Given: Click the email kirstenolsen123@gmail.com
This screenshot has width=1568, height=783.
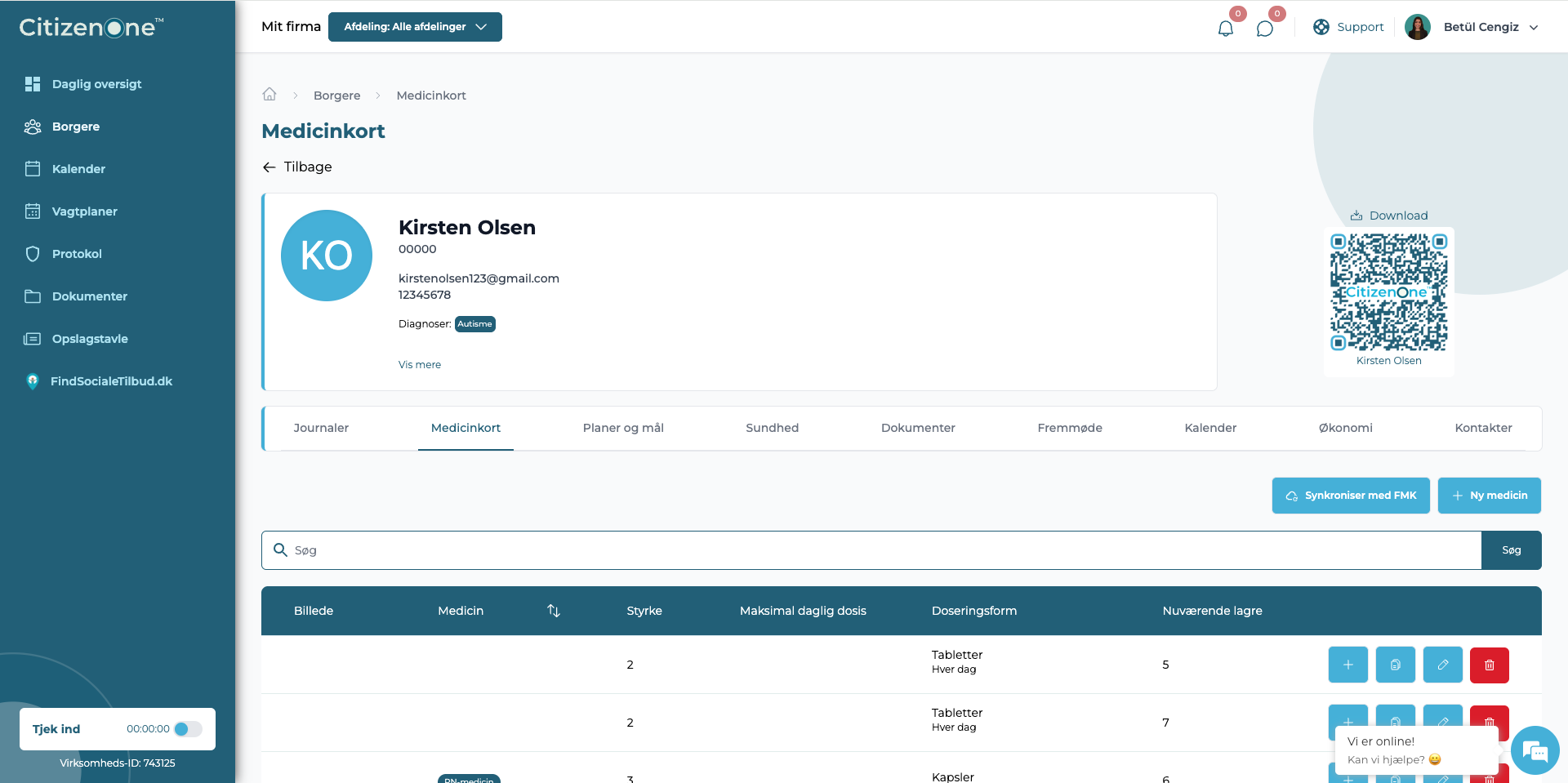Looking at the screenshot, I should 479,278.
